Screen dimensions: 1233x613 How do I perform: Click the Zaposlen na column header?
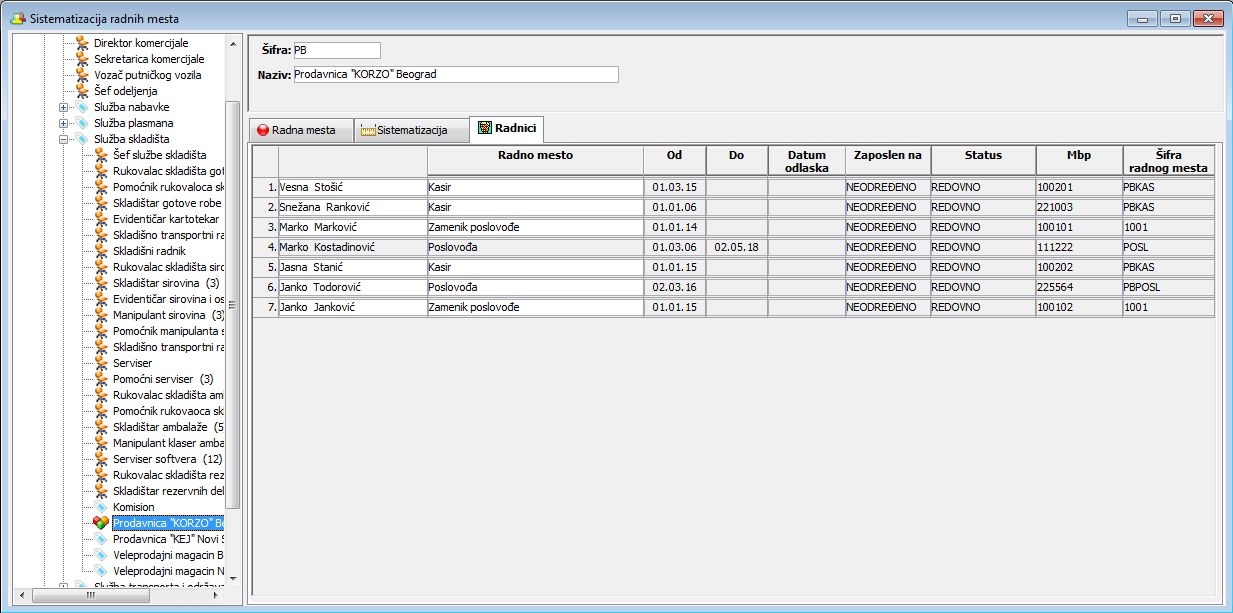[888, 161]
